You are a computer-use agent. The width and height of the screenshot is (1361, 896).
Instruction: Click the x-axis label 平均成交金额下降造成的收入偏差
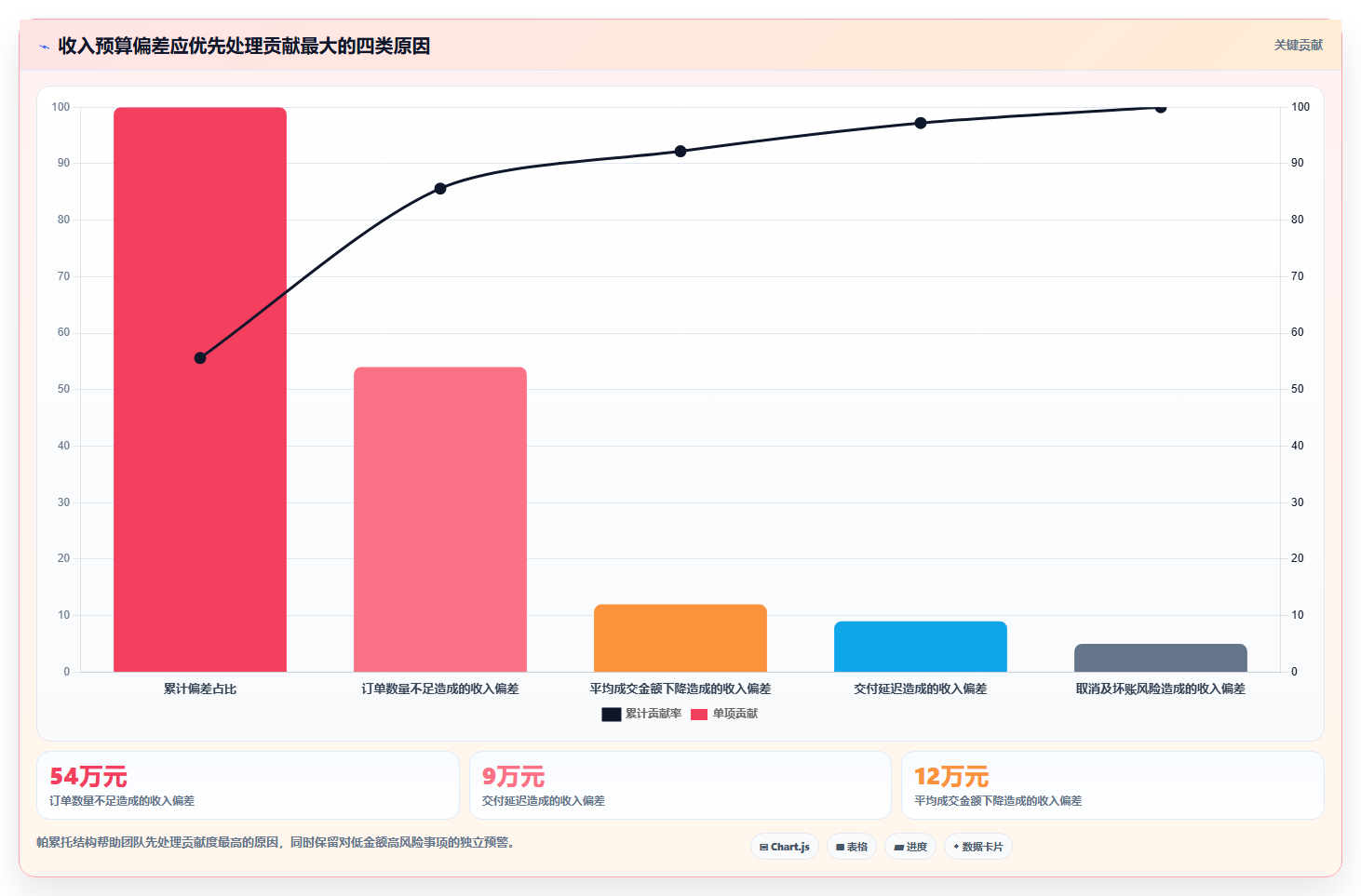(680, 689)
